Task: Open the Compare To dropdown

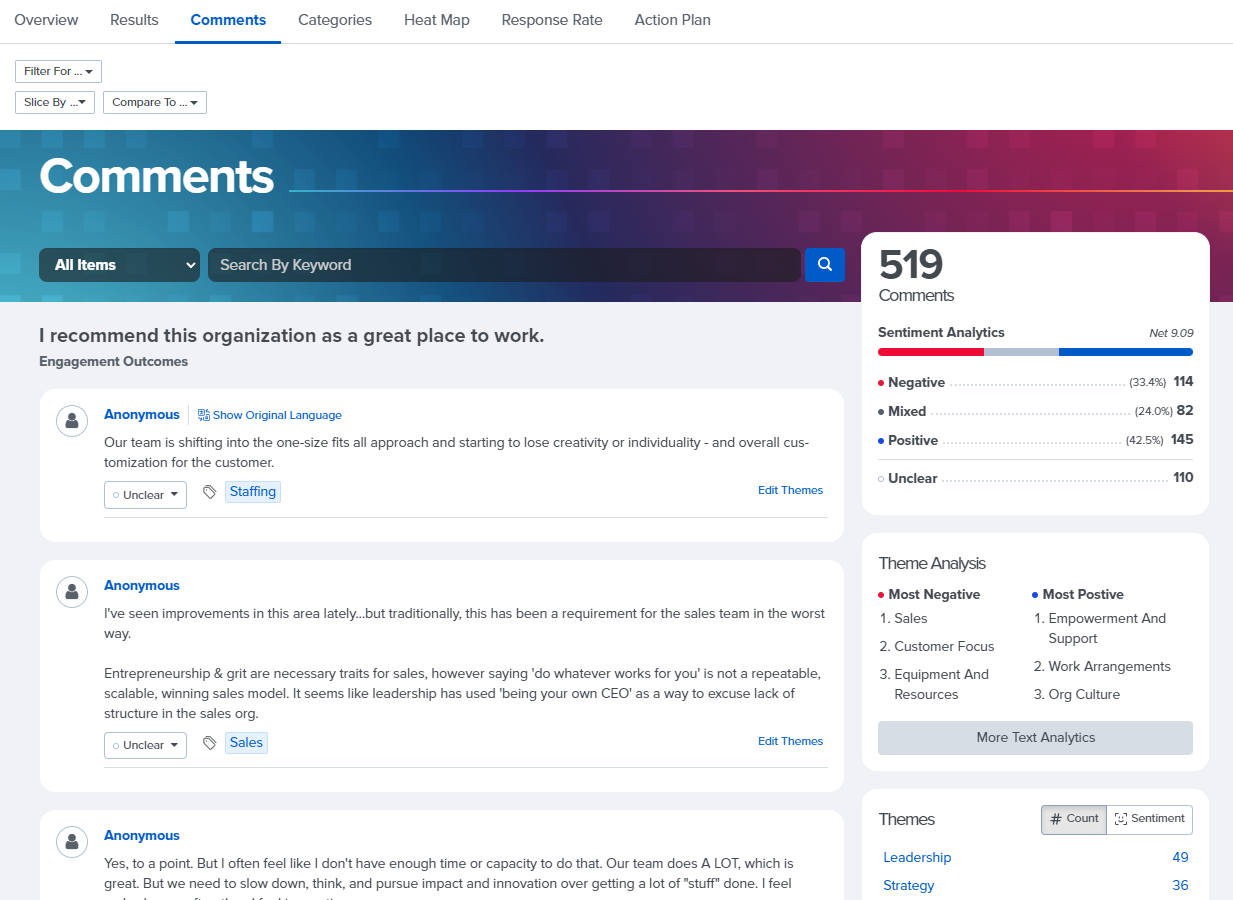Action: click(x=155, y=102)
